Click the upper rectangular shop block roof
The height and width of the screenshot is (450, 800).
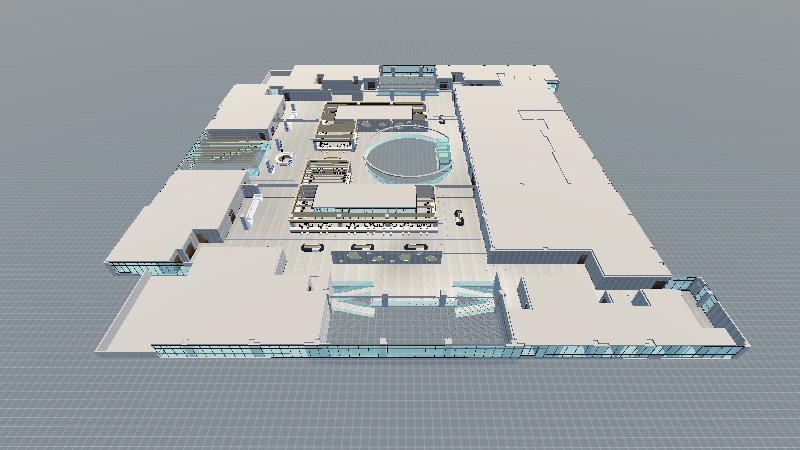(x=337, y=129)
